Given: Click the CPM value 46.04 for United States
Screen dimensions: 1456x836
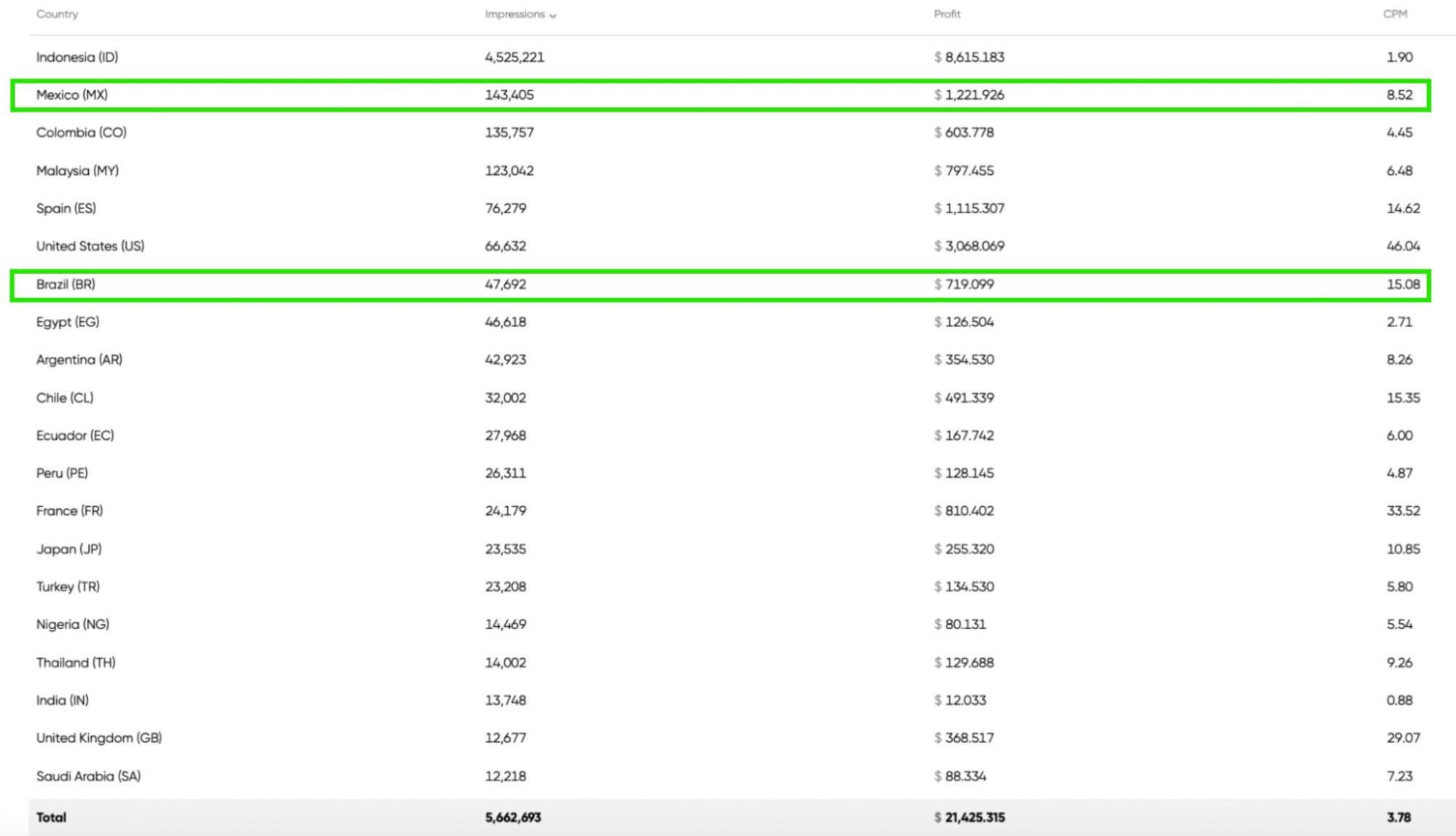Looking at the screenshot, I should coord(1401,246).
